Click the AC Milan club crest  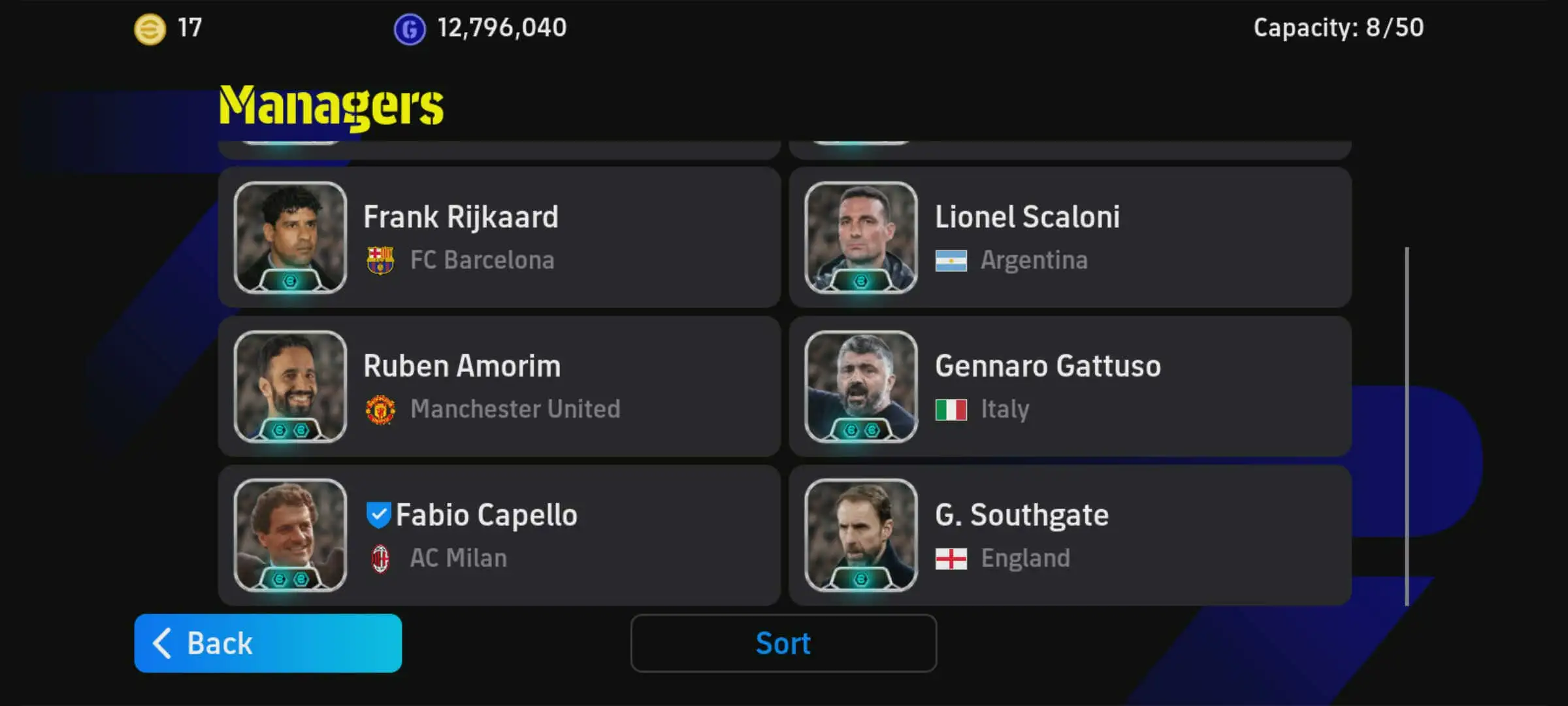point(380,559)
